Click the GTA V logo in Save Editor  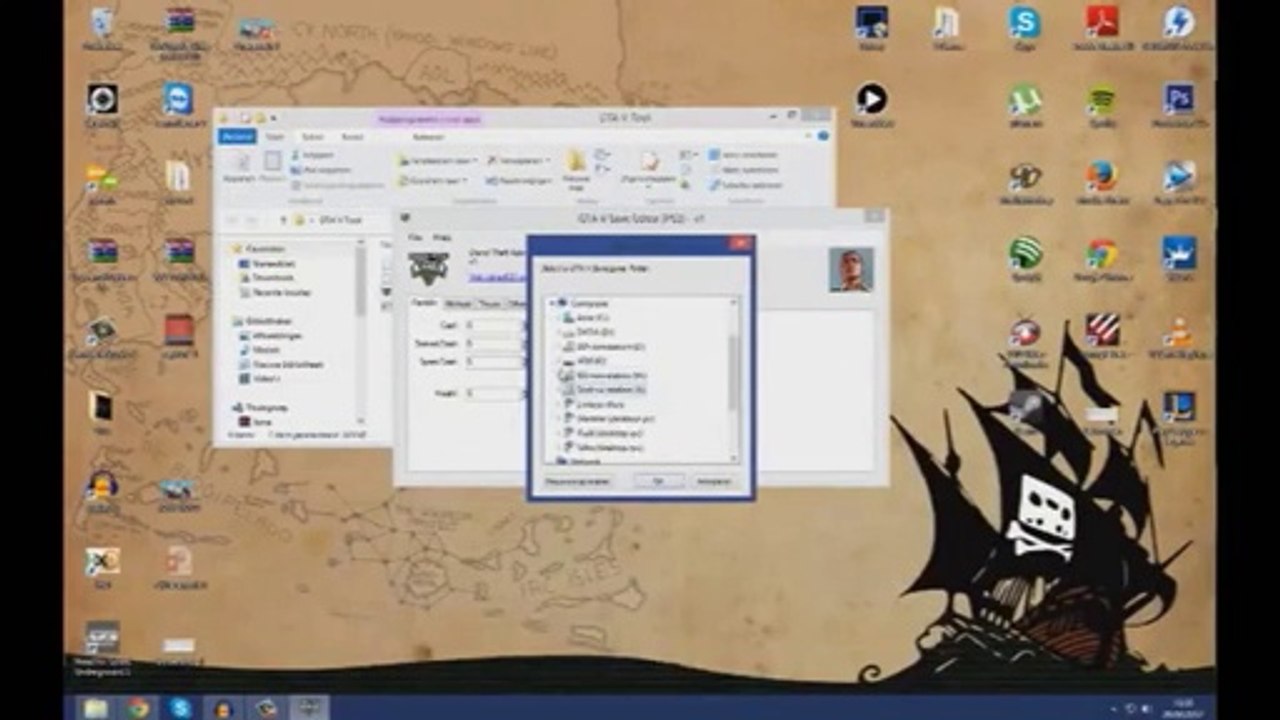[x=429, y=268]
